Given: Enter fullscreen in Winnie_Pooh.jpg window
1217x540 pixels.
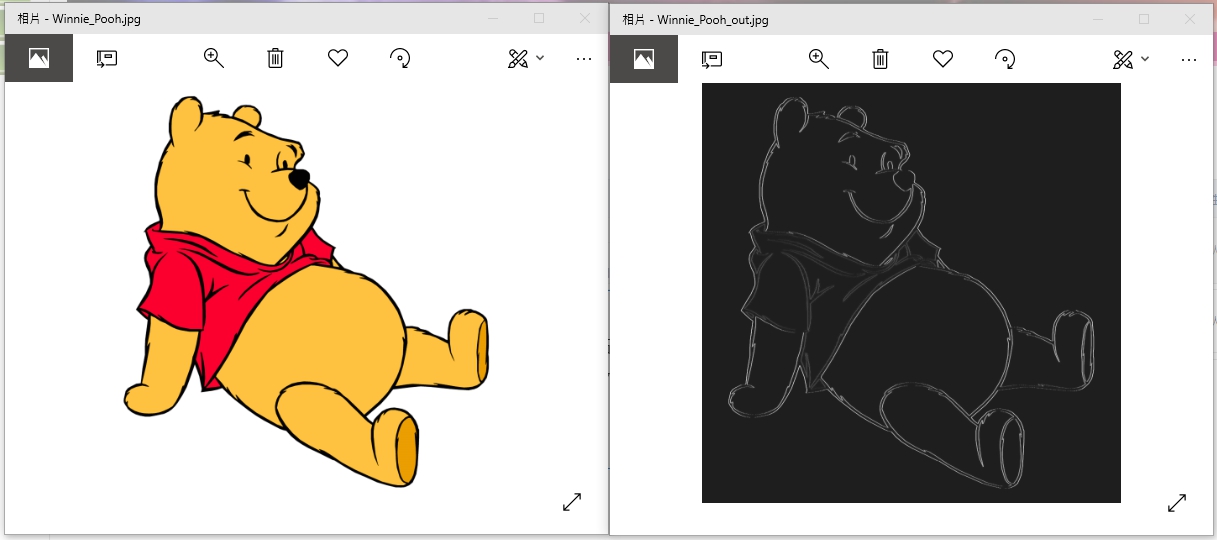Looking at the screenshot, I should coord(572,503).
